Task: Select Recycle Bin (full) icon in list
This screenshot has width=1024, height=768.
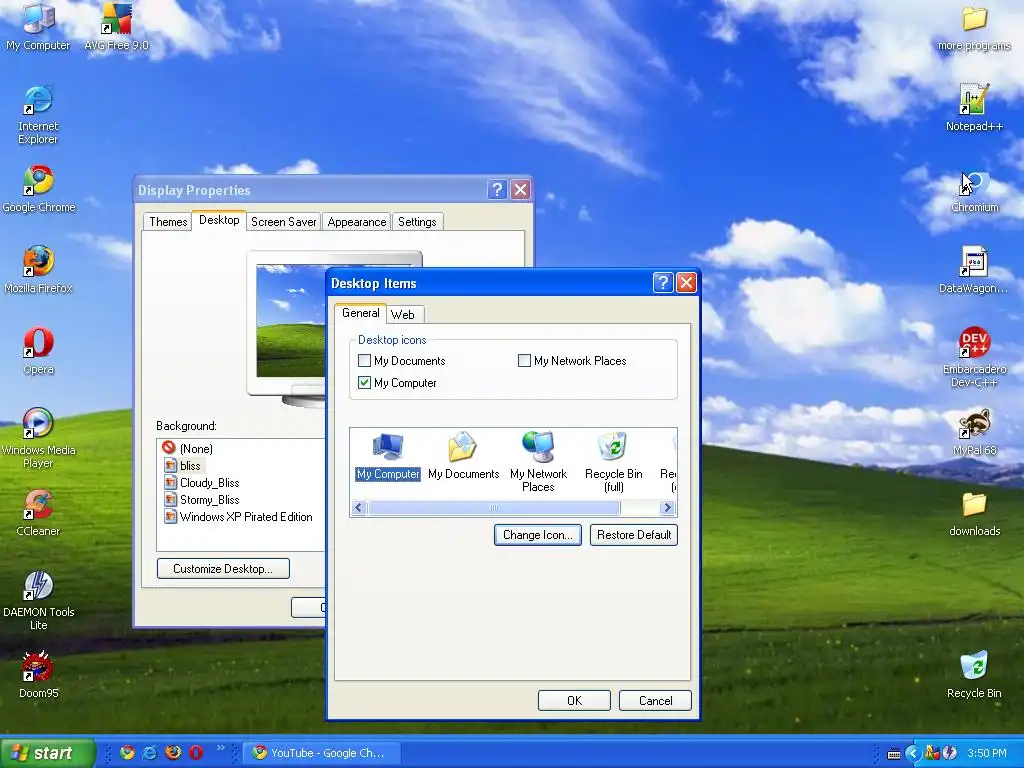Action: [613, 462]
